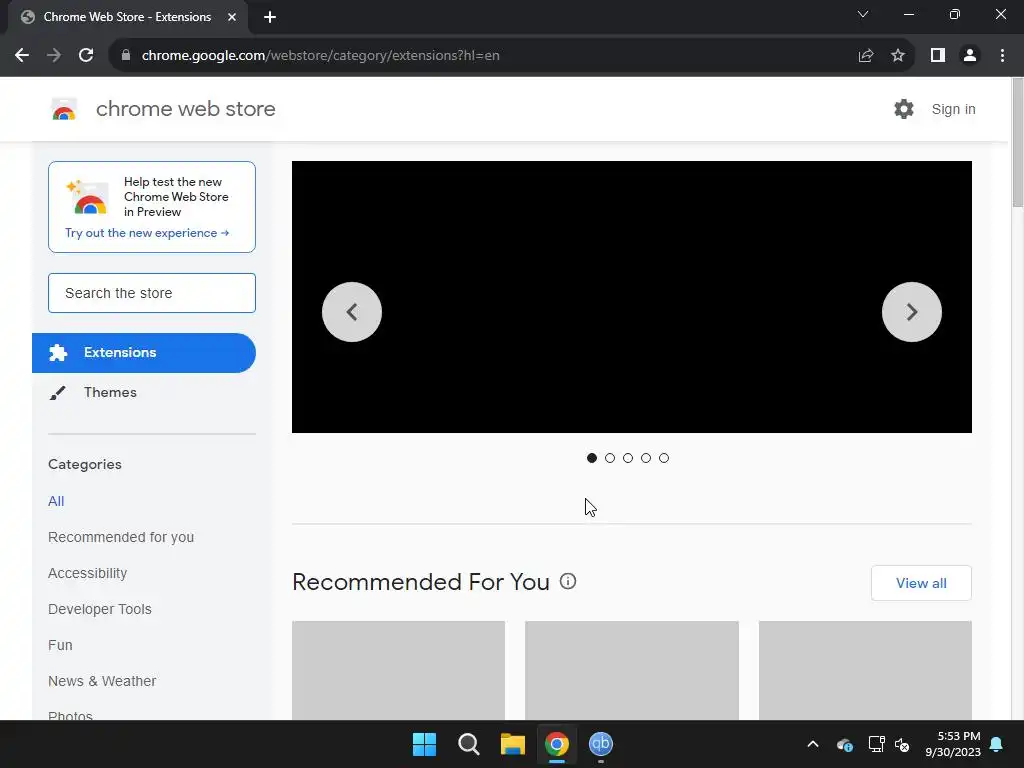
Task: Choose the News & Weather category
Action: click(x=102, y=680)
